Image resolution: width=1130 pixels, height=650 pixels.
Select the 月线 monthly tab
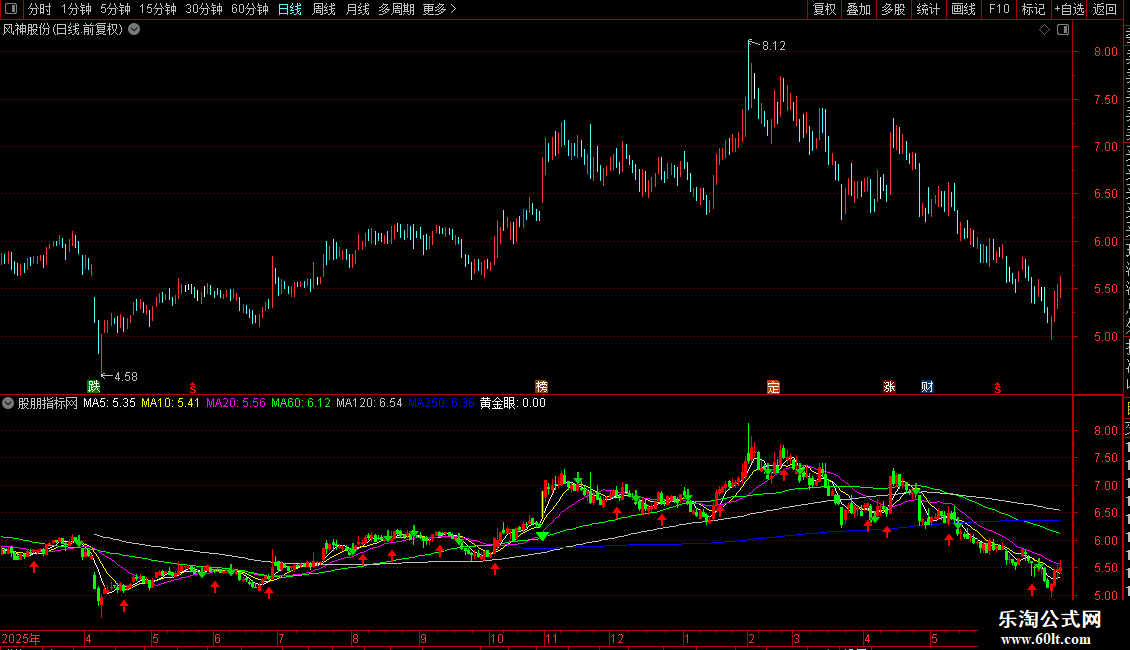(357, 9)
